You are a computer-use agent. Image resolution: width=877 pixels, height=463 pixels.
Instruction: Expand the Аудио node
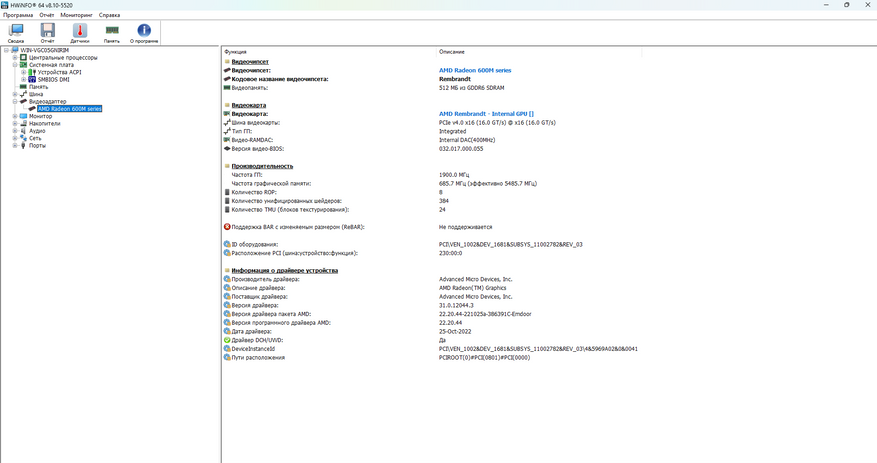pyautogui.click(x=15, y=130)
